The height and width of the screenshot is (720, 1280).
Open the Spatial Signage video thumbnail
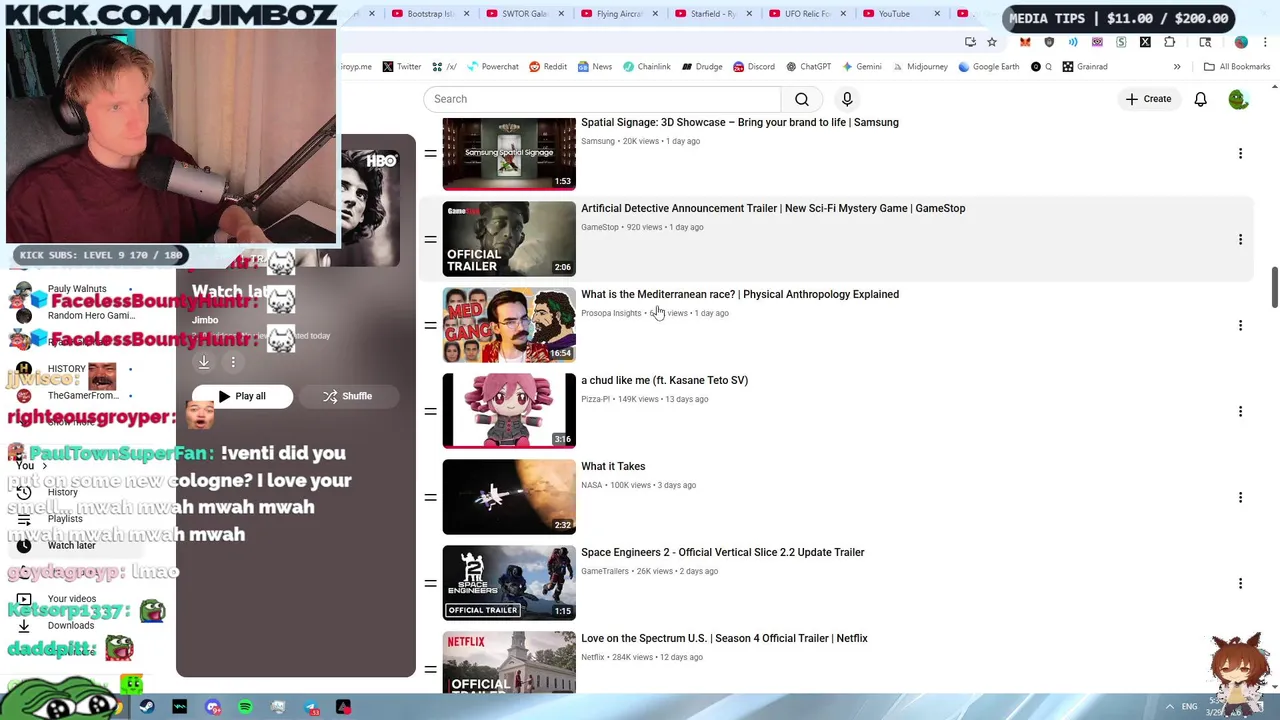(509, 154)
